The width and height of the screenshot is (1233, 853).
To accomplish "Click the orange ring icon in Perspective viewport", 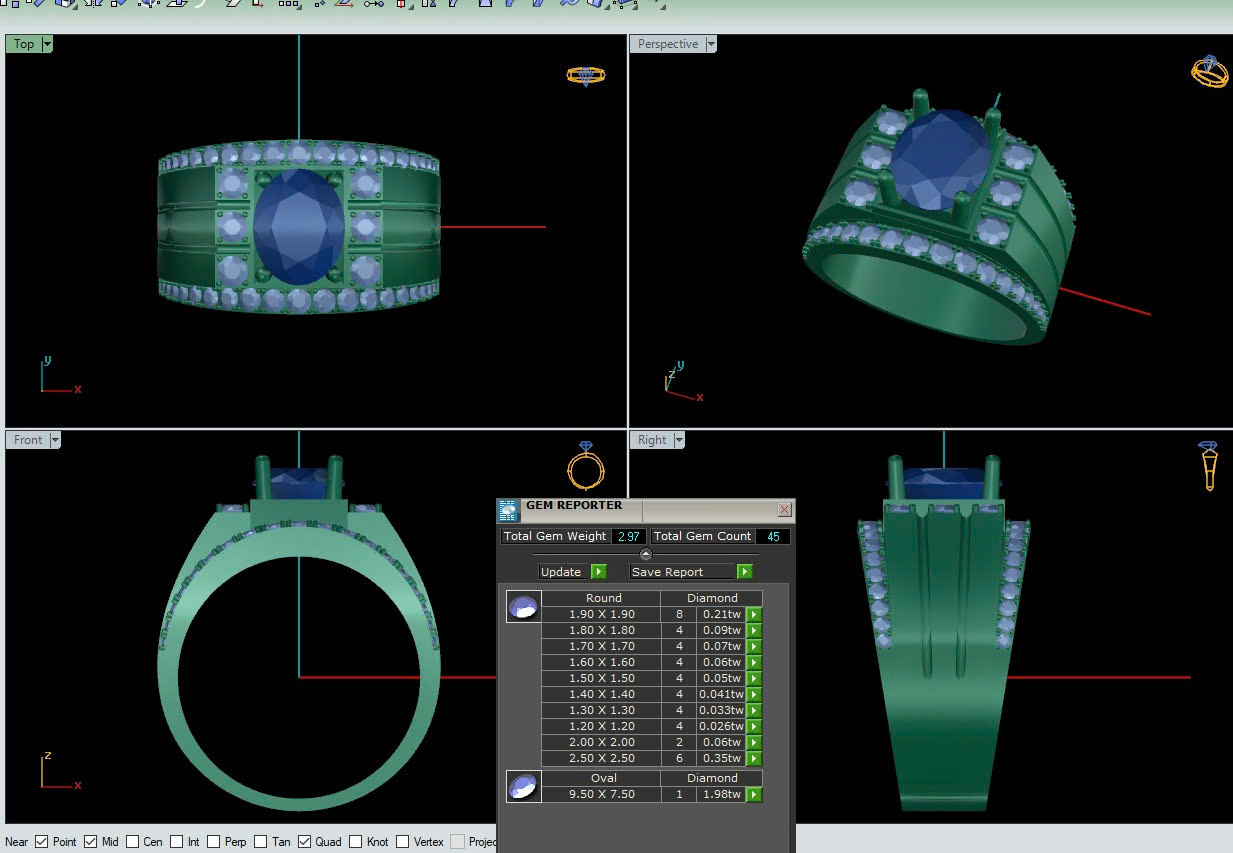I will pos(1209,72).
